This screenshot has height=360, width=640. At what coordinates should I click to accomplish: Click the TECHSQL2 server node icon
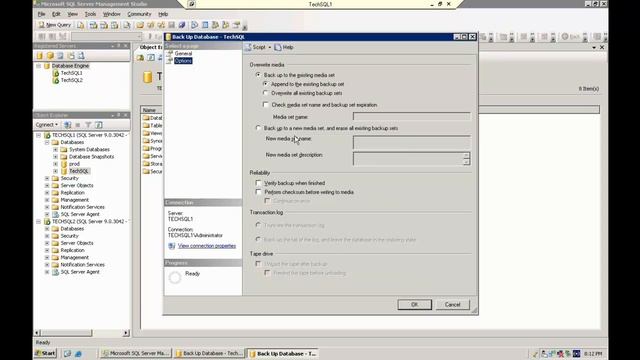click(47, 222)
